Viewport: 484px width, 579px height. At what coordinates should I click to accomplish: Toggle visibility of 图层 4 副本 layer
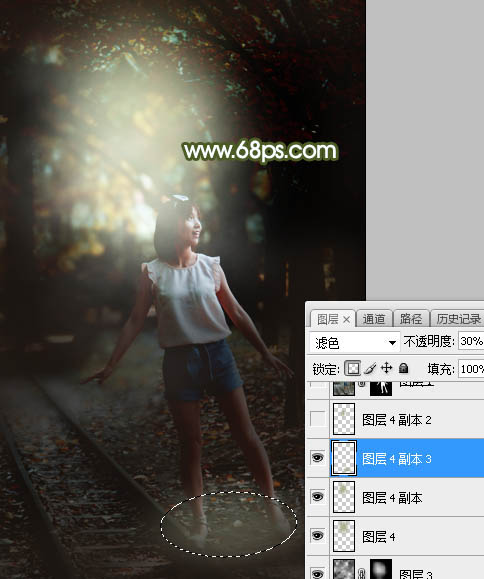(318, 497)
